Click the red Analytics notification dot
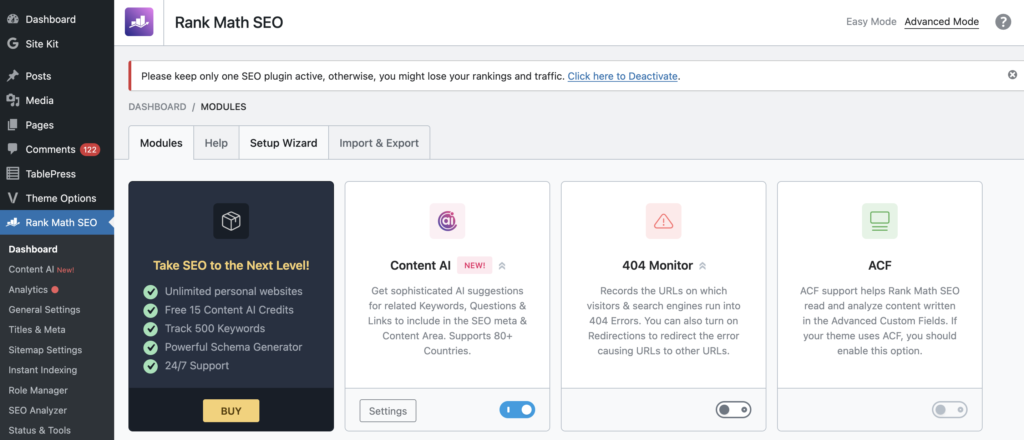The height and width of the screenshot is (440, 1024). [x=55, y=289]
